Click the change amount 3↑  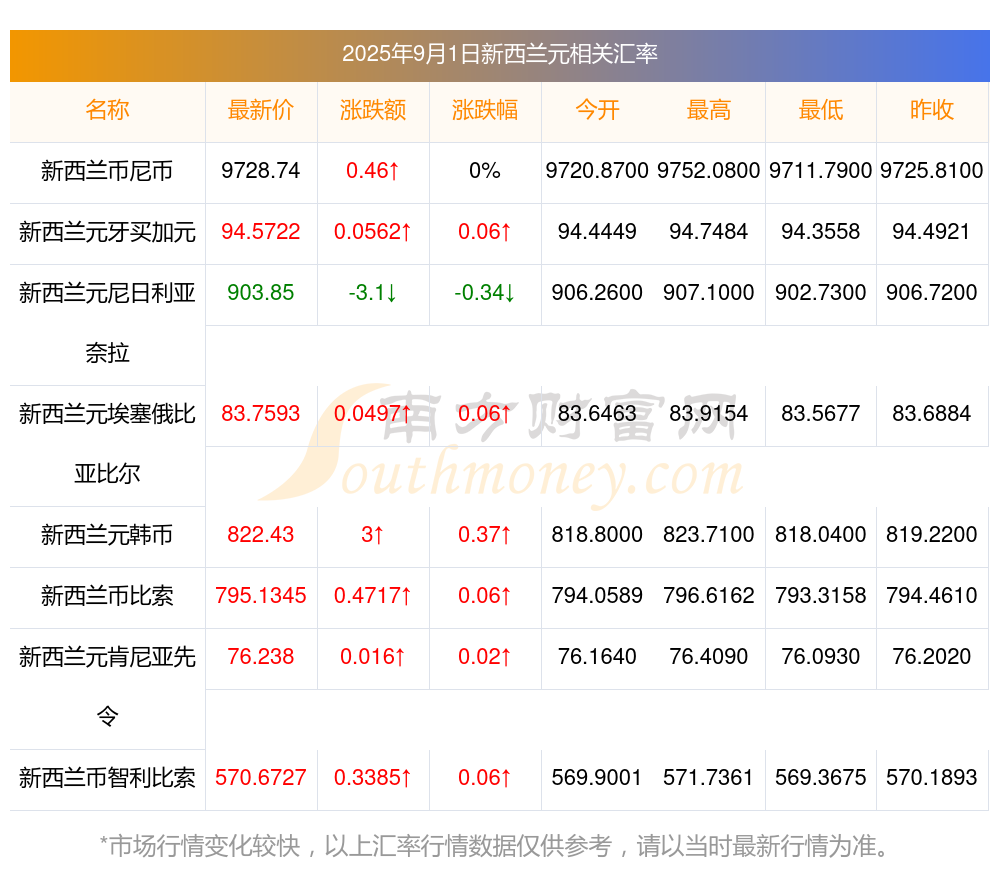coord(373,534)
